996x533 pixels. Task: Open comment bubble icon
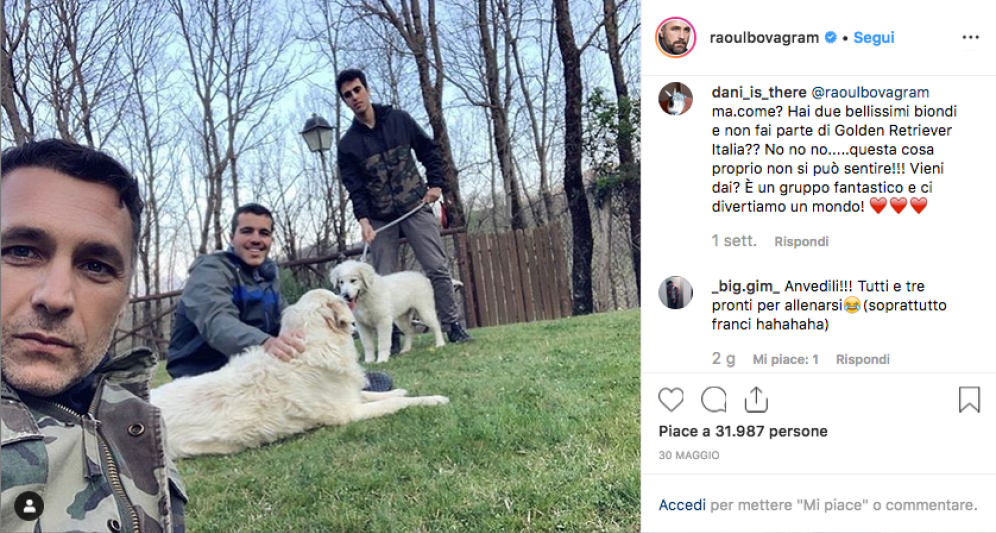tap(713, 400)
